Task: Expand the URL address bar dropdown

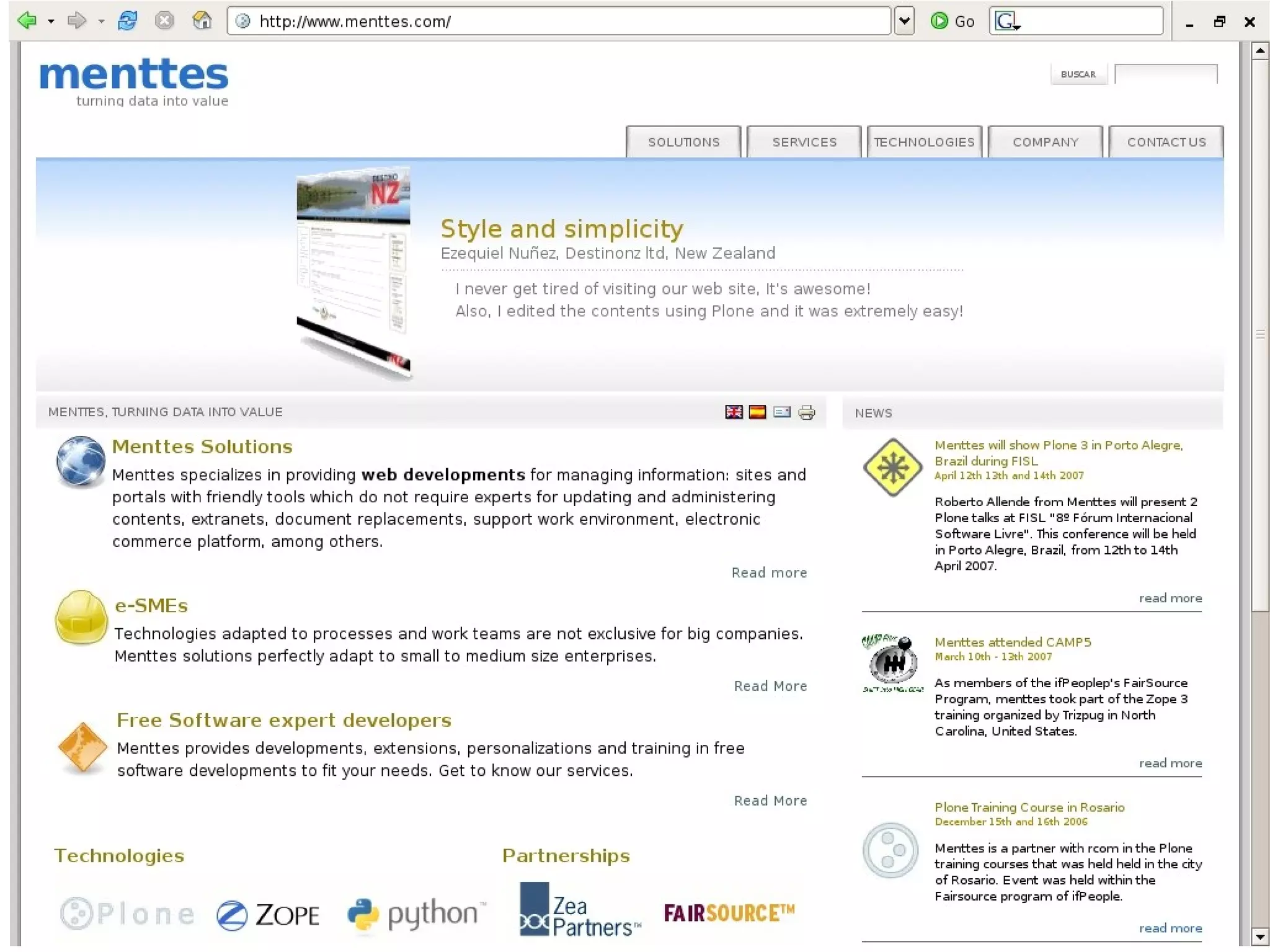Action: click(904, 21)
